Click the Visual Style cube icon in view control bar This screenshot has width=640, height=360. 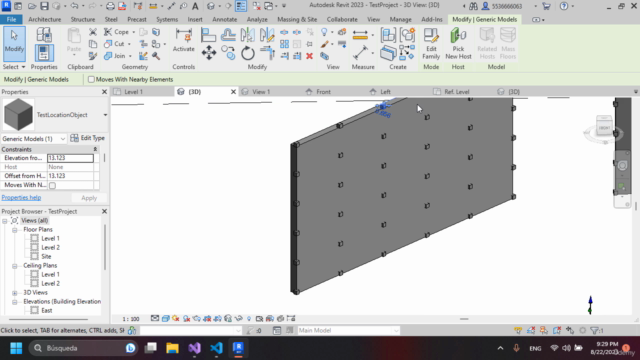(x=165, y=318)
